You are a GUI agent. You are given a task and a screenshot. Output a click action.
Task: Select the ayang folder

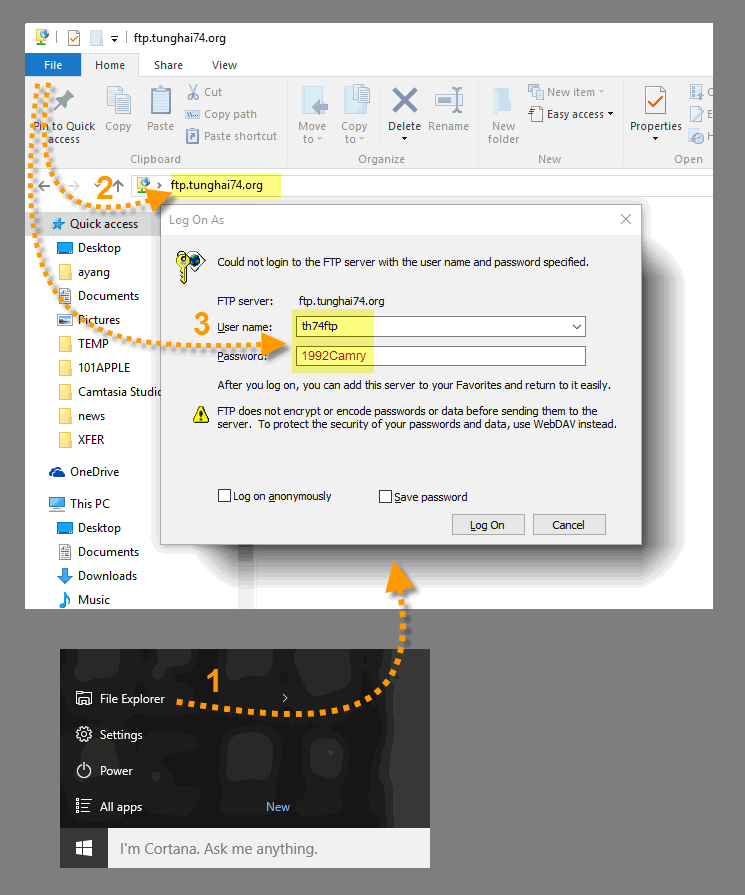click(84, 272)
